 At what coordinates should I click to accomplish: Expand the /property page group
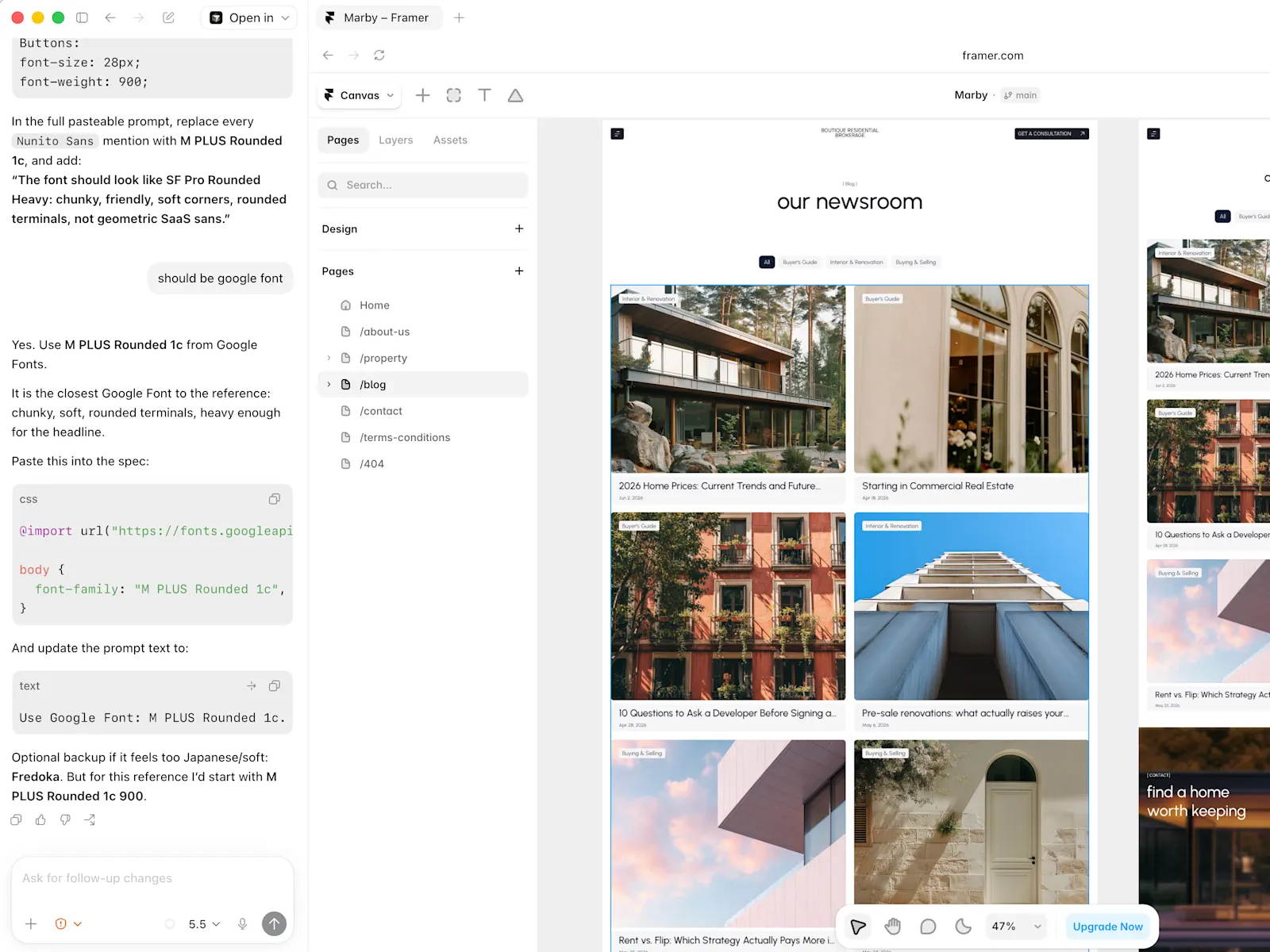pos(329,359)
